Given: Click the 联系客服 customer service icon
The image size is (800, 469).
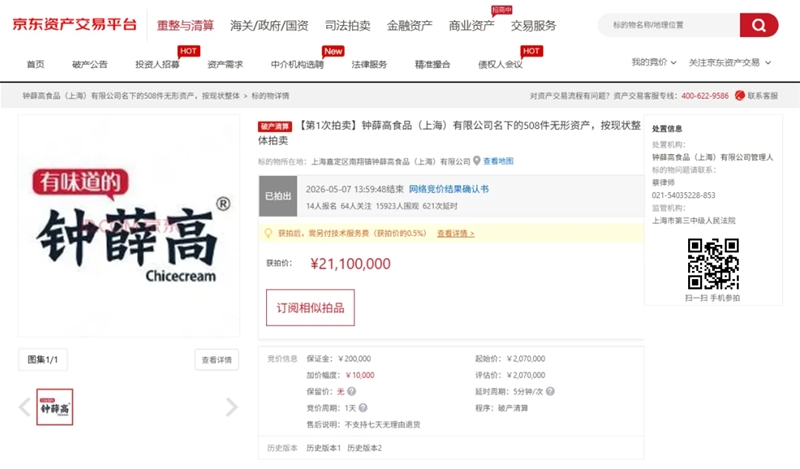Looking at the screenshot, I should point(739,95).
